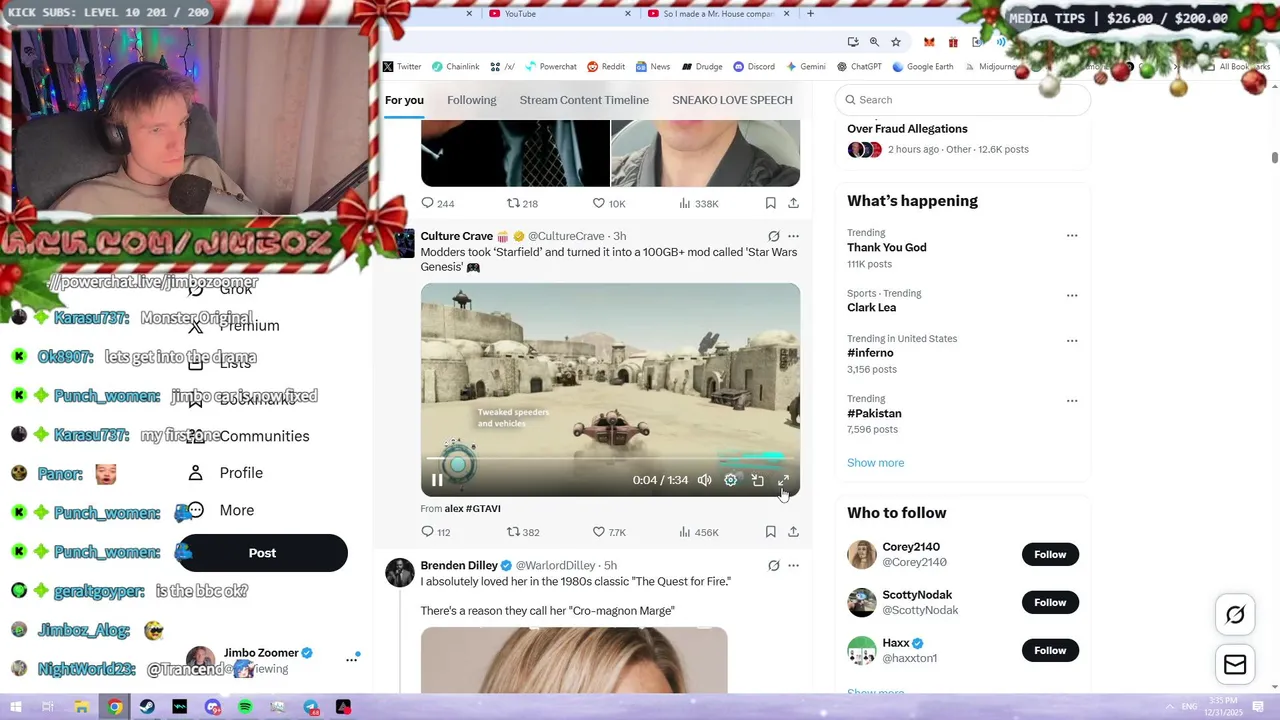1280x720 pixels.
Task: Open options for Clark Lea trend
Action: click(x=1072, y=295)
